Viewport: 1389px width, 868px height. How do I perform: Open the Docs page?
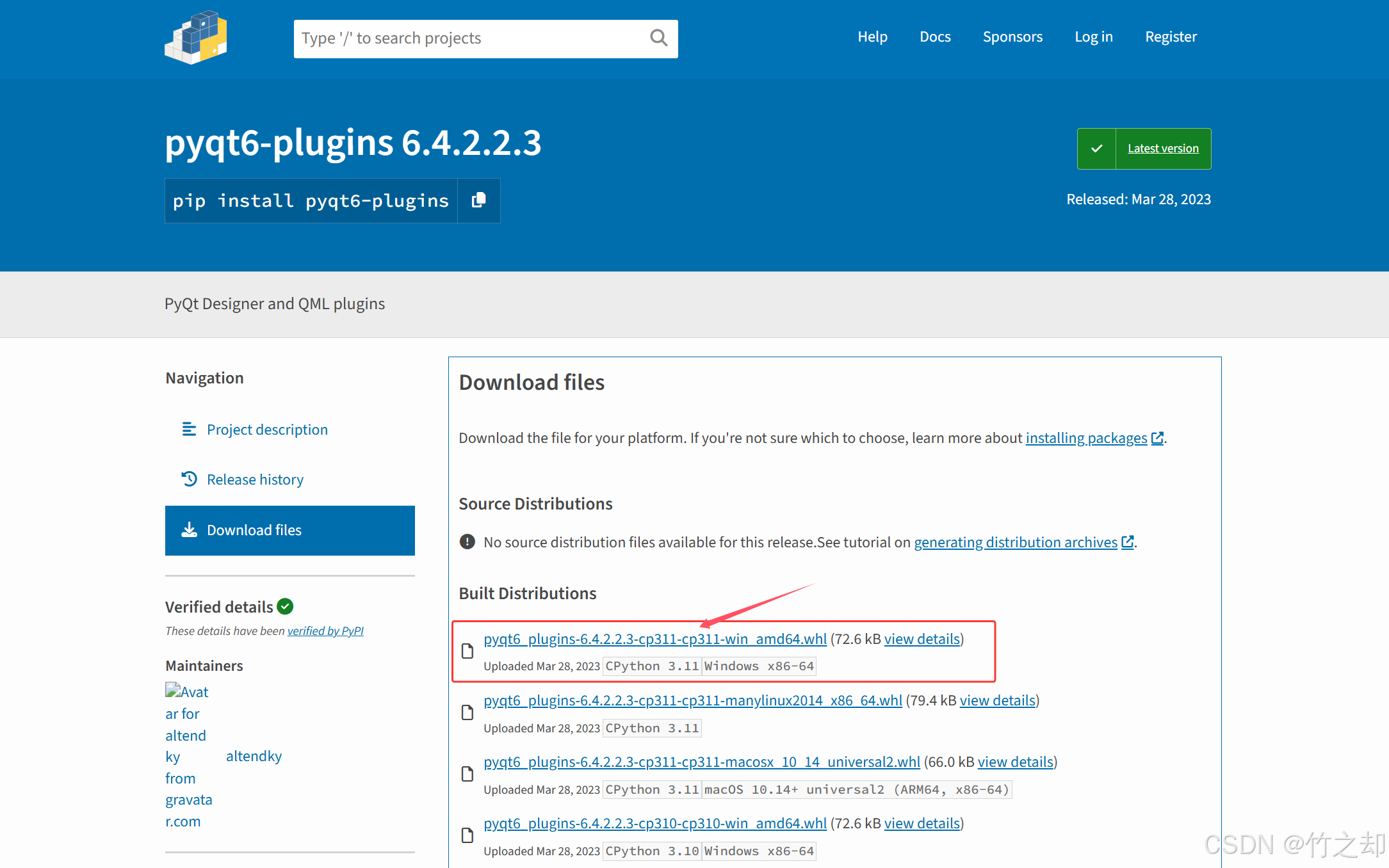(x=935, y=36)
